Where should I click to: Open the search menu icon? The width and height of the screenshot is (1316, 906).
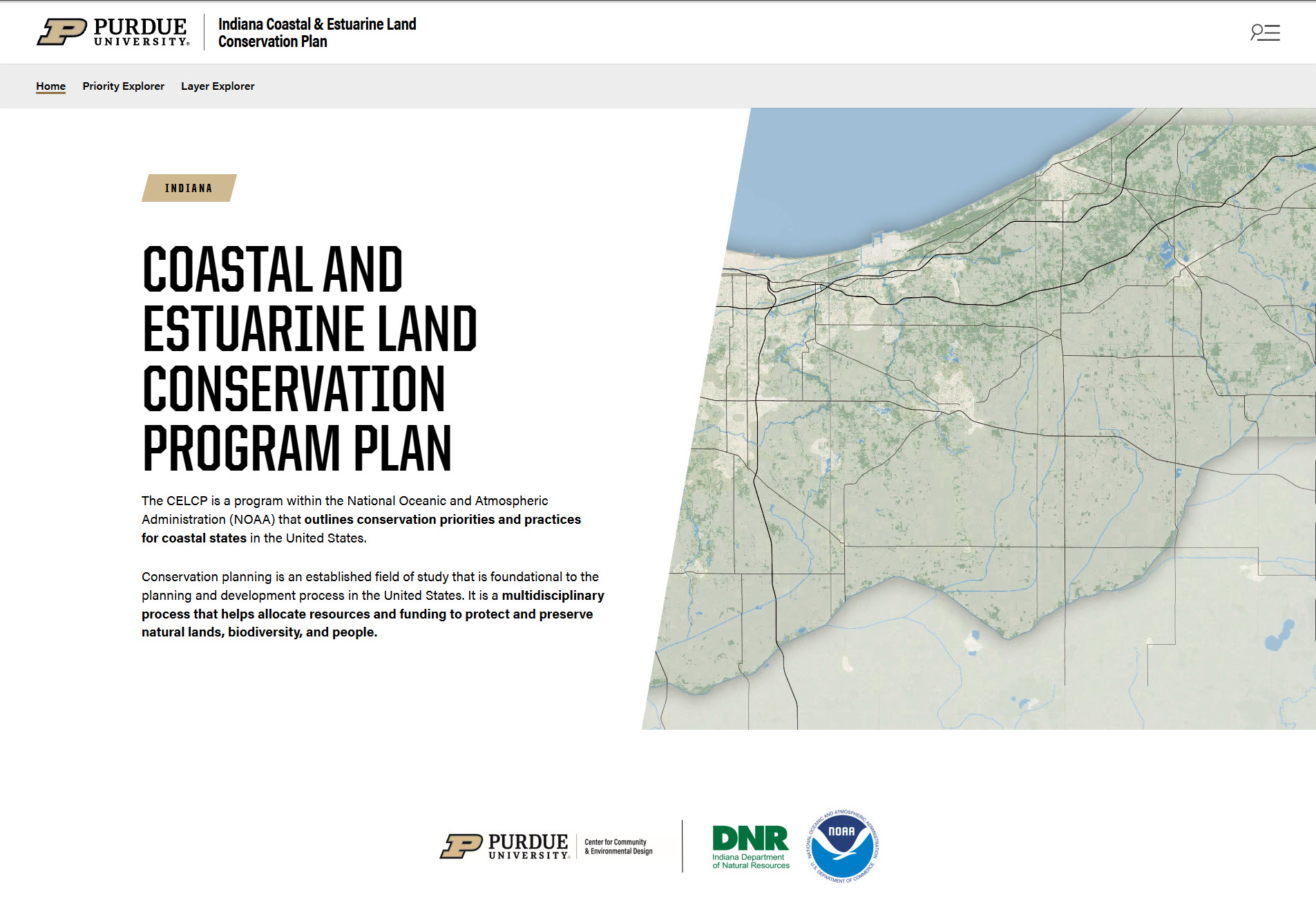click(1265, 32)
